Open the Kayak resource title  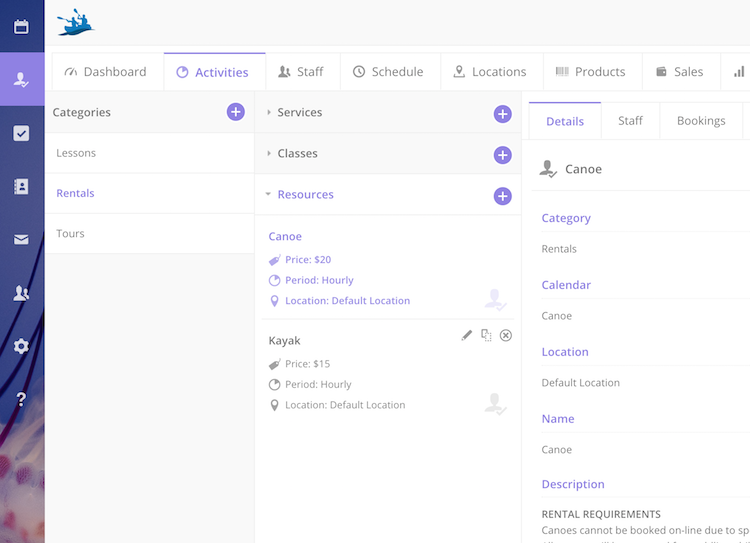tap(285, 341)
